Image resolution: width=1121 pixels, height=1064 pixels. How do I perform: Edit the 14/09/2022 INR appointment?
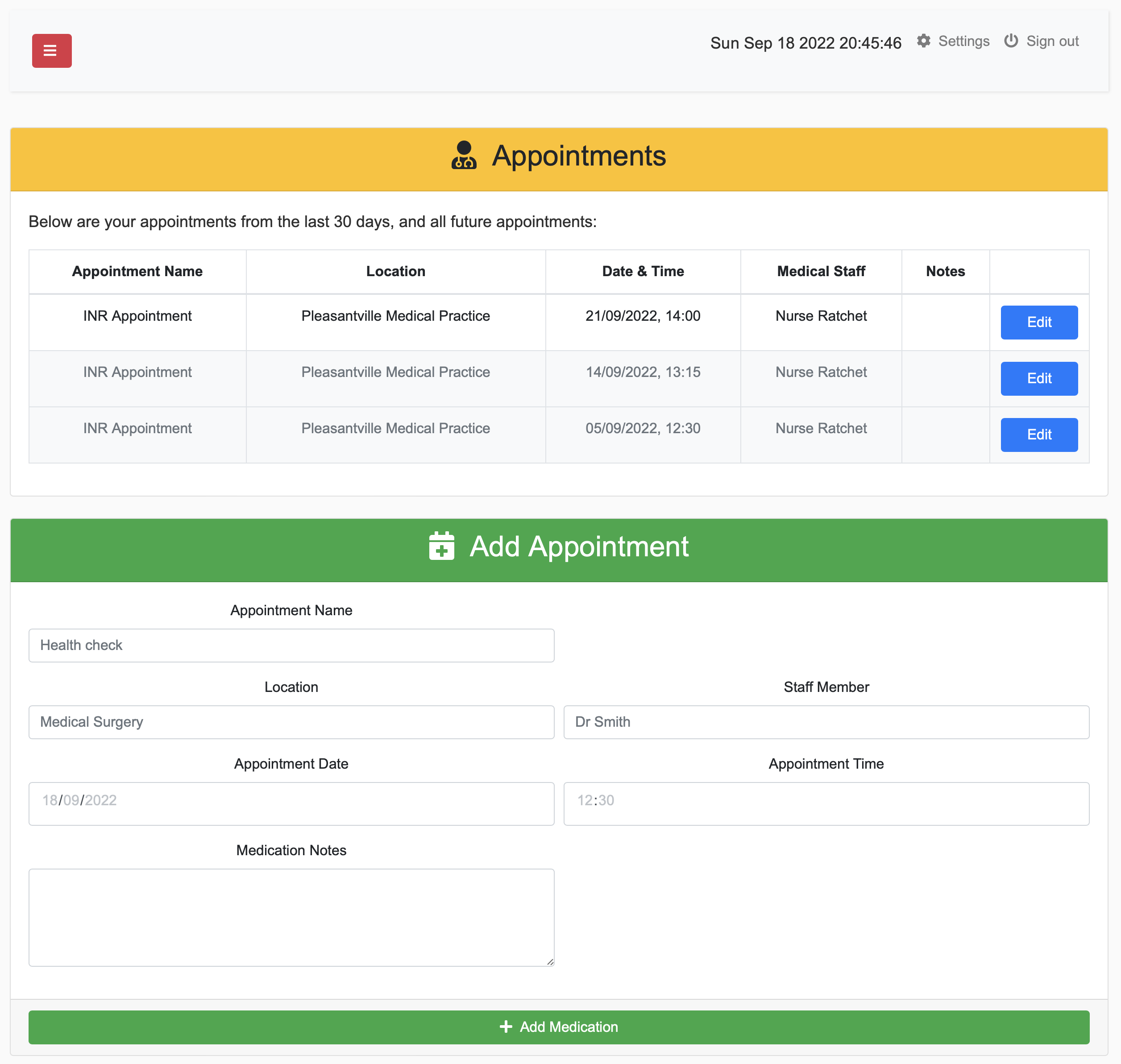(1039, 378)
